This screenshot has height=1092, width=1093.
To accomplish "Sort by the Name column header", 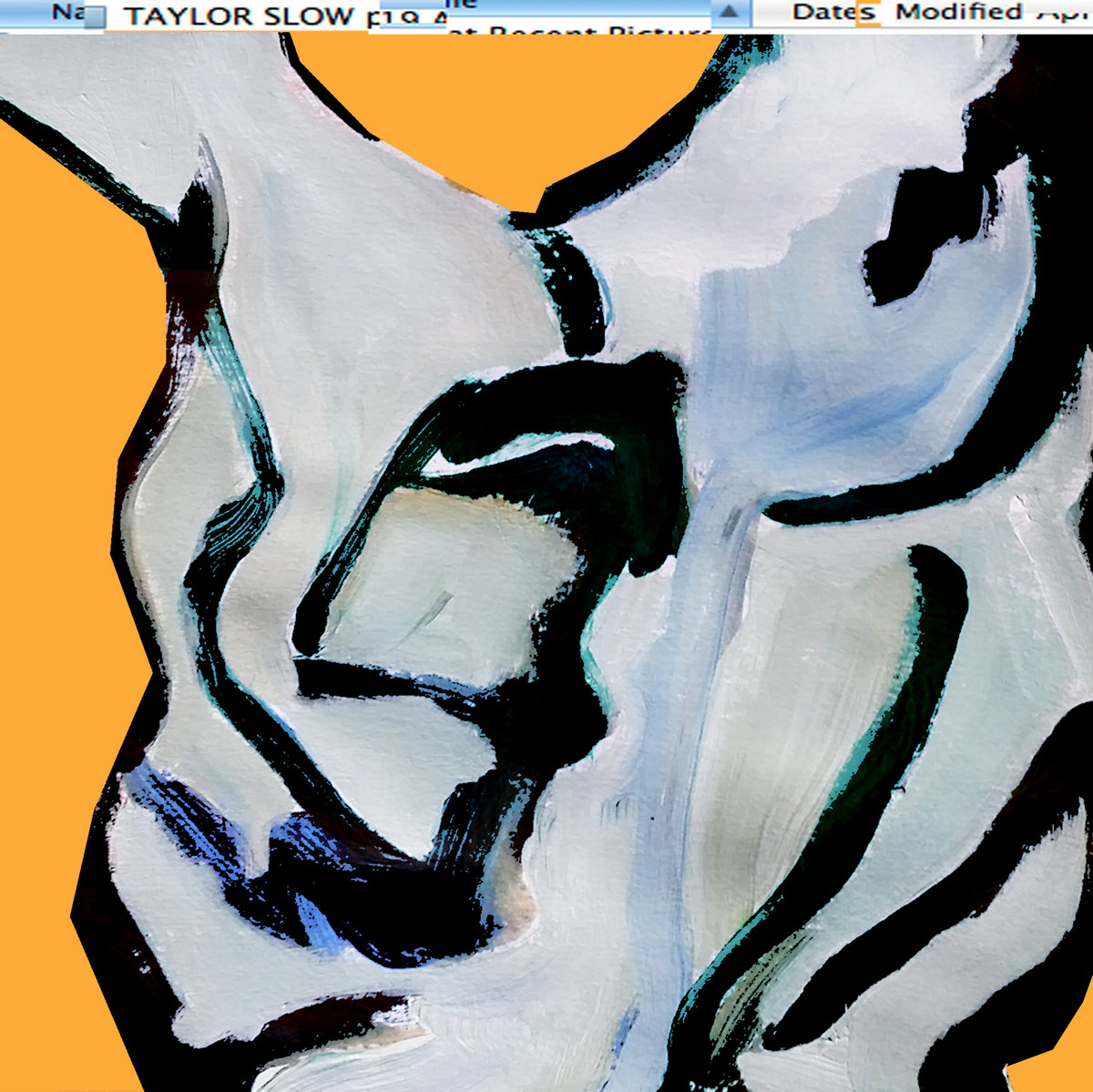I will tap(62, 12).
